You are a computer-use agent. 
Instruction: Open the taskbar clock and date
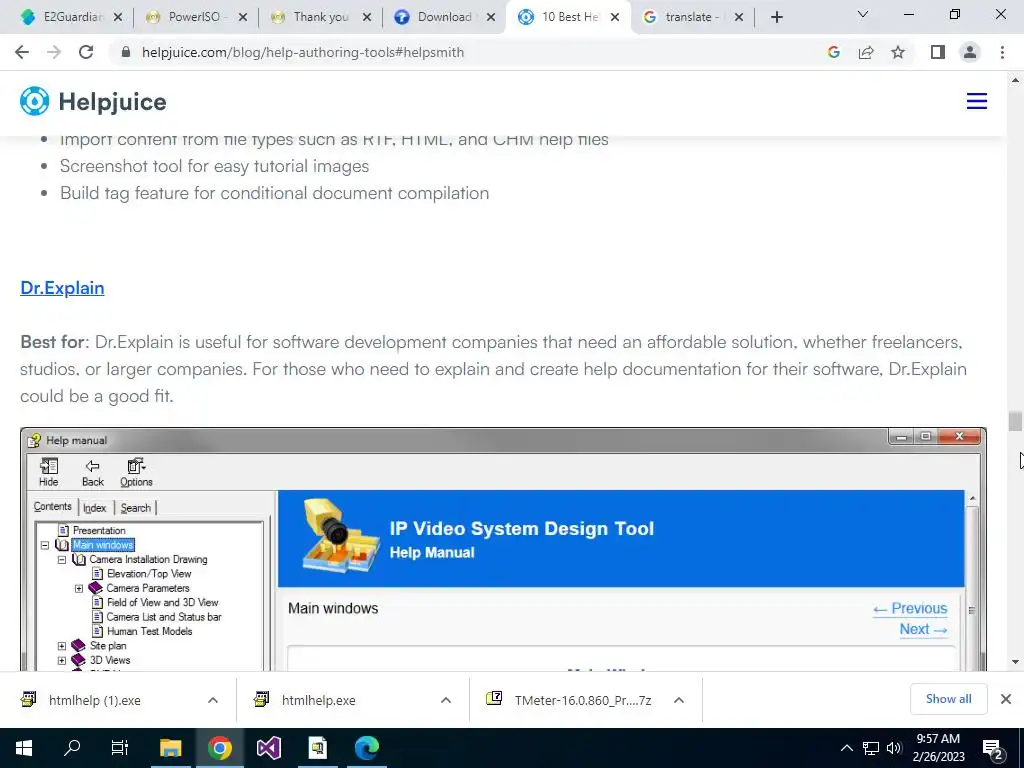click(938, 748)
